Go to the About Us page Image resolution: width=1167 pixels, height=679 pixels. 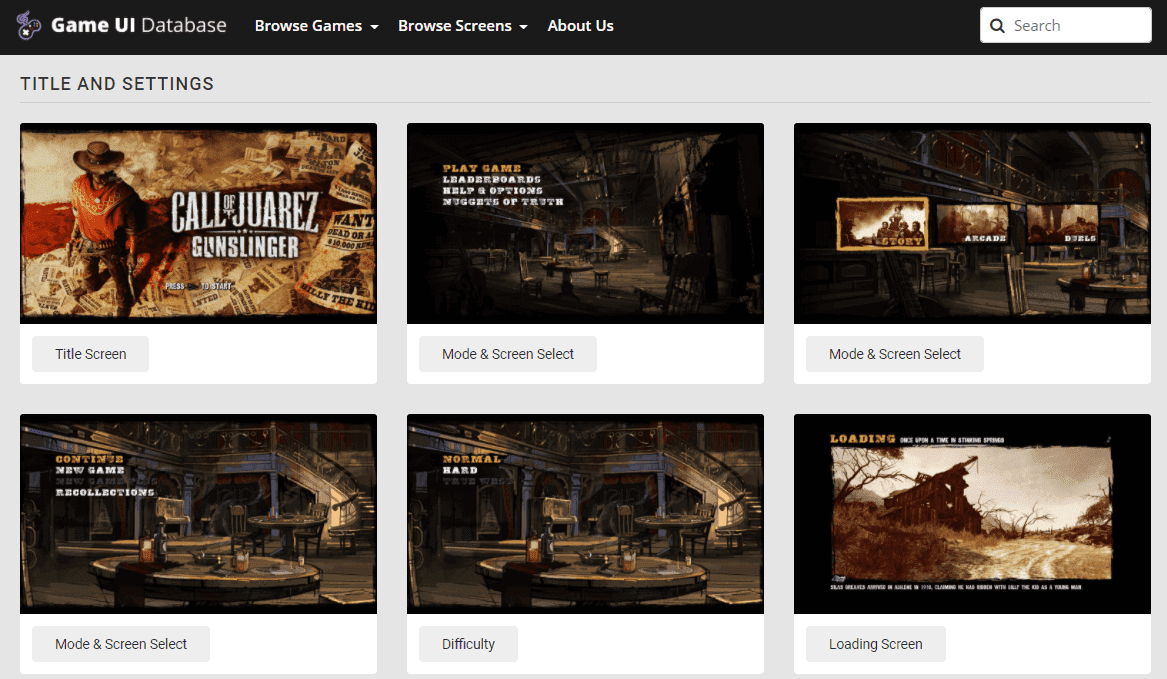(x=581, y=26)
